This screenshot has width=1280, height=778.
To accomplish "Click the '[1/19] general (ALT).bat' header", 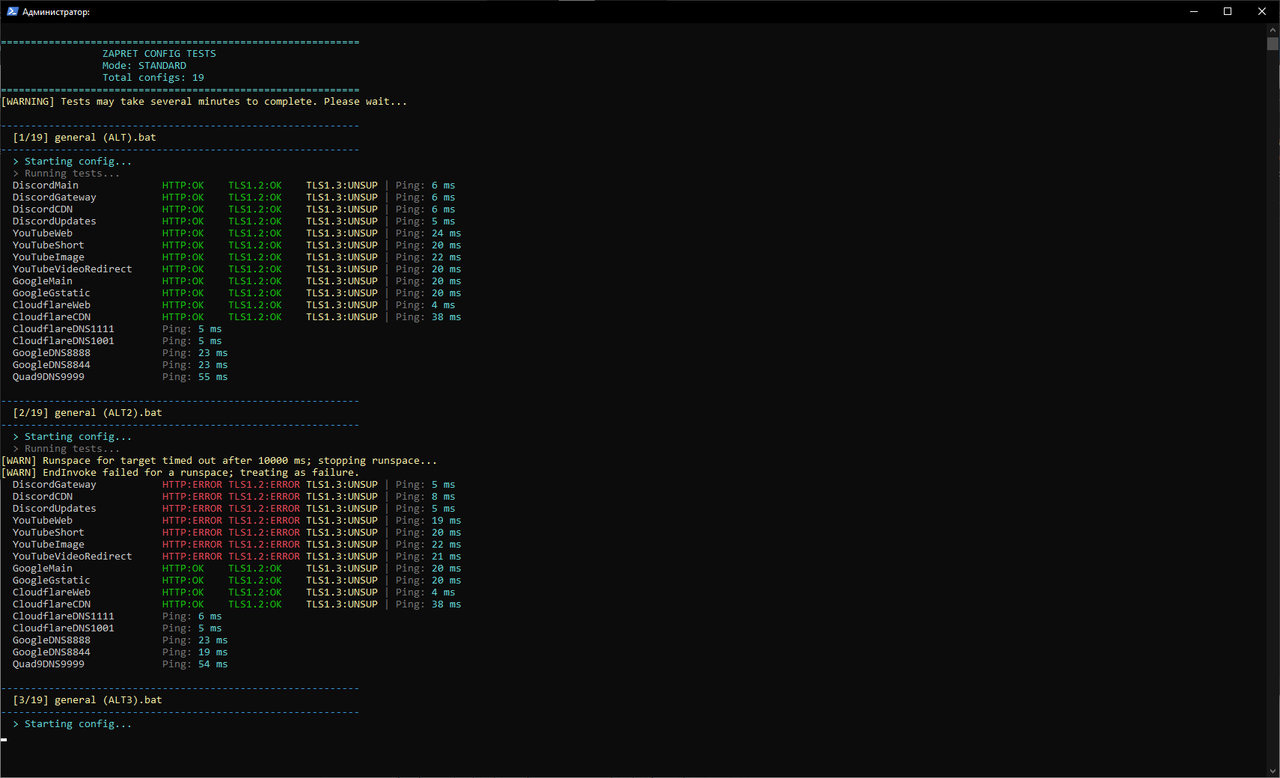I will click(x=84, y=137).
